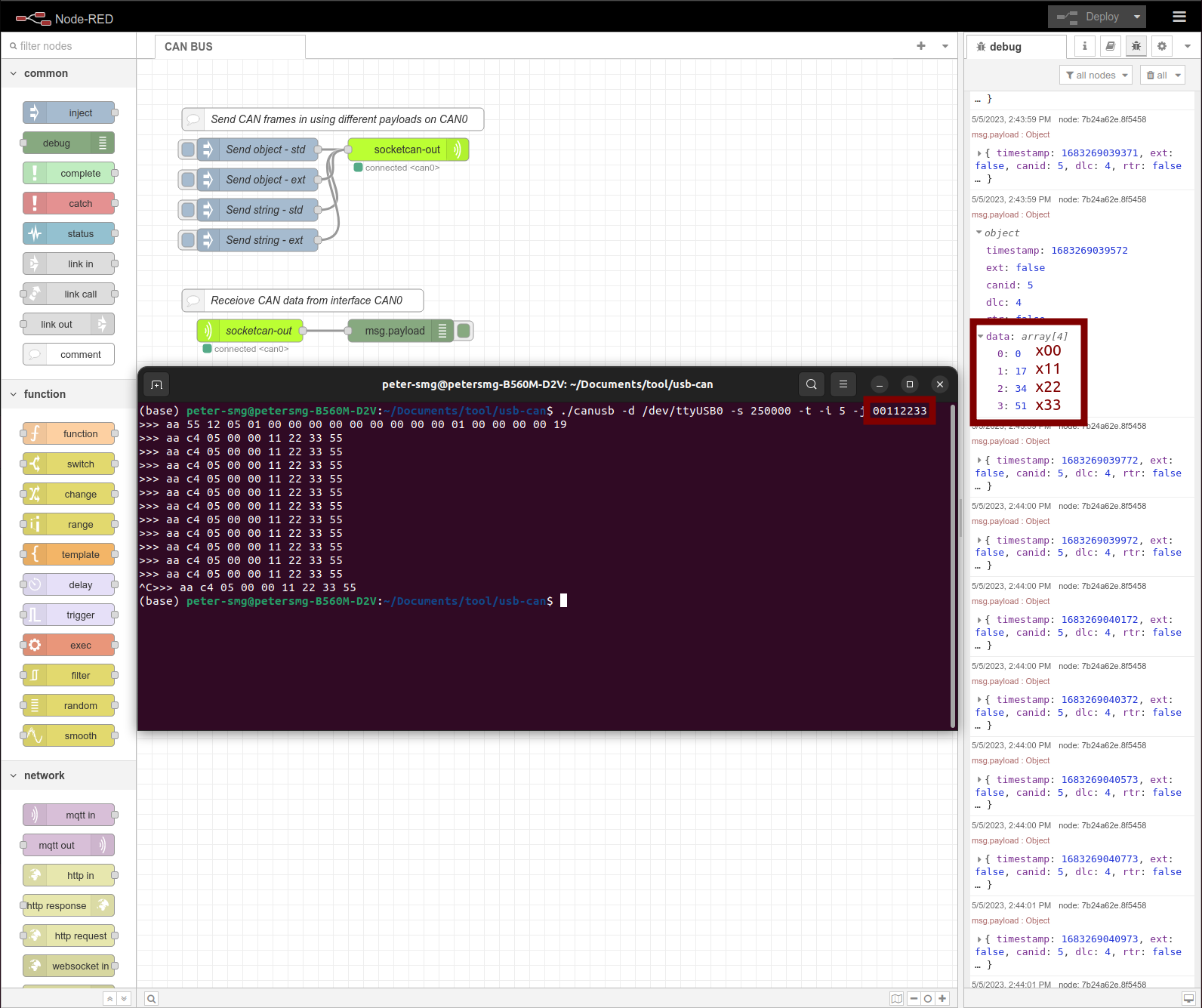Add a new flow tab with plus icon
The height and width of the screenshot is (1008, 1202).
pos(921,46)
